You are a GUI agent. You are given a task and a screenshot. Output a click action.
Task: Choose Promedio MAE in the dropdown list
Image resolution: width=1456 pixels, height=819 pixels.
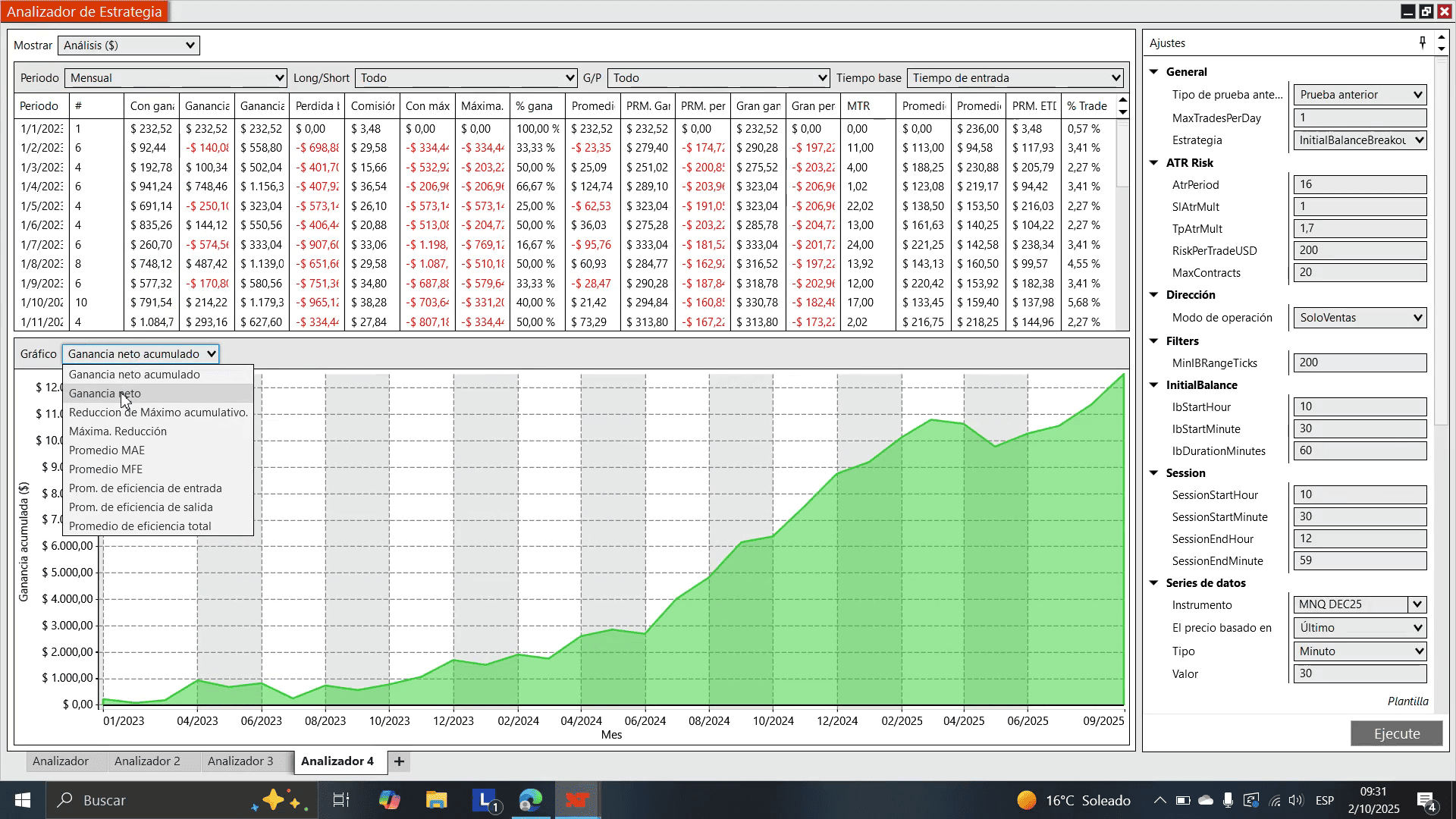pos(107,450)
